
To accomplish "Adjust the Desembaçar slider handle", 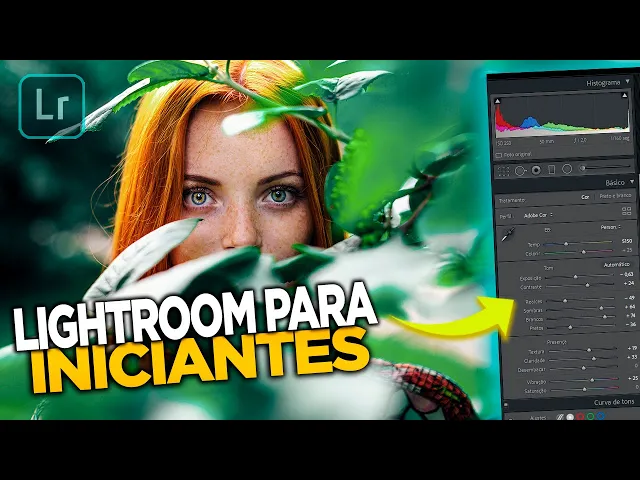I will pos(584,368).
